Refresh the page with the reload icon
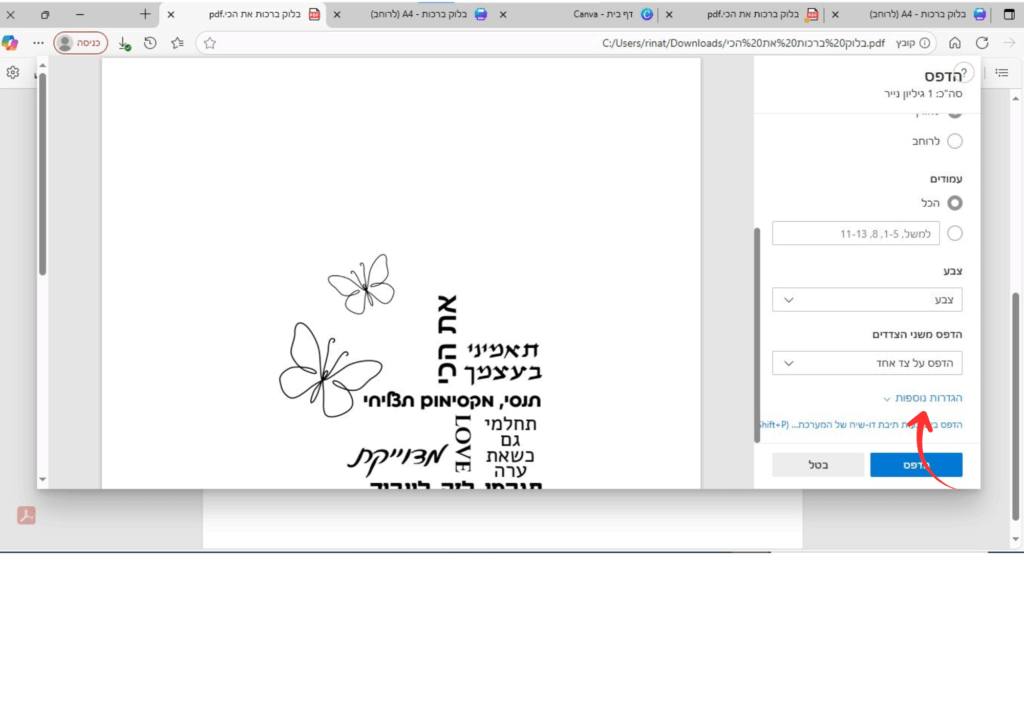This screenshot has height=724, width=1024. 982,43
